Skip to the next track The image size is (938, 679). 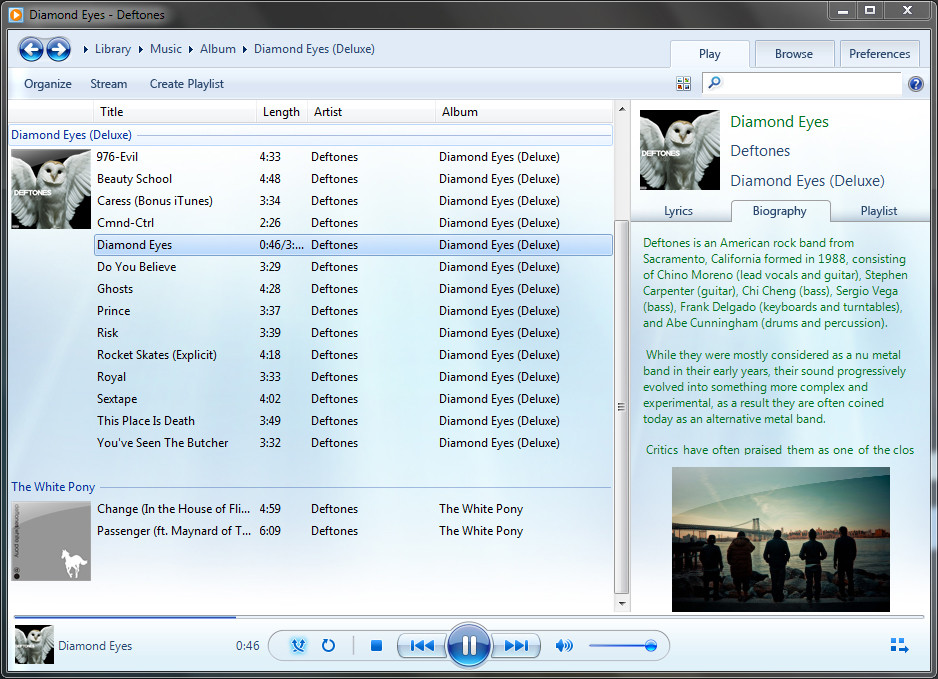click(516, 645)
